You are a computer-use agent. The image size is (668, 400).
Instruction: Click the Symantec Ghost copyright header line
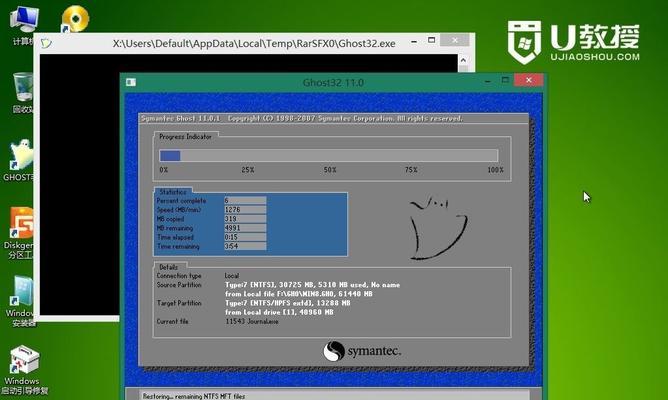tap(302, 118)
